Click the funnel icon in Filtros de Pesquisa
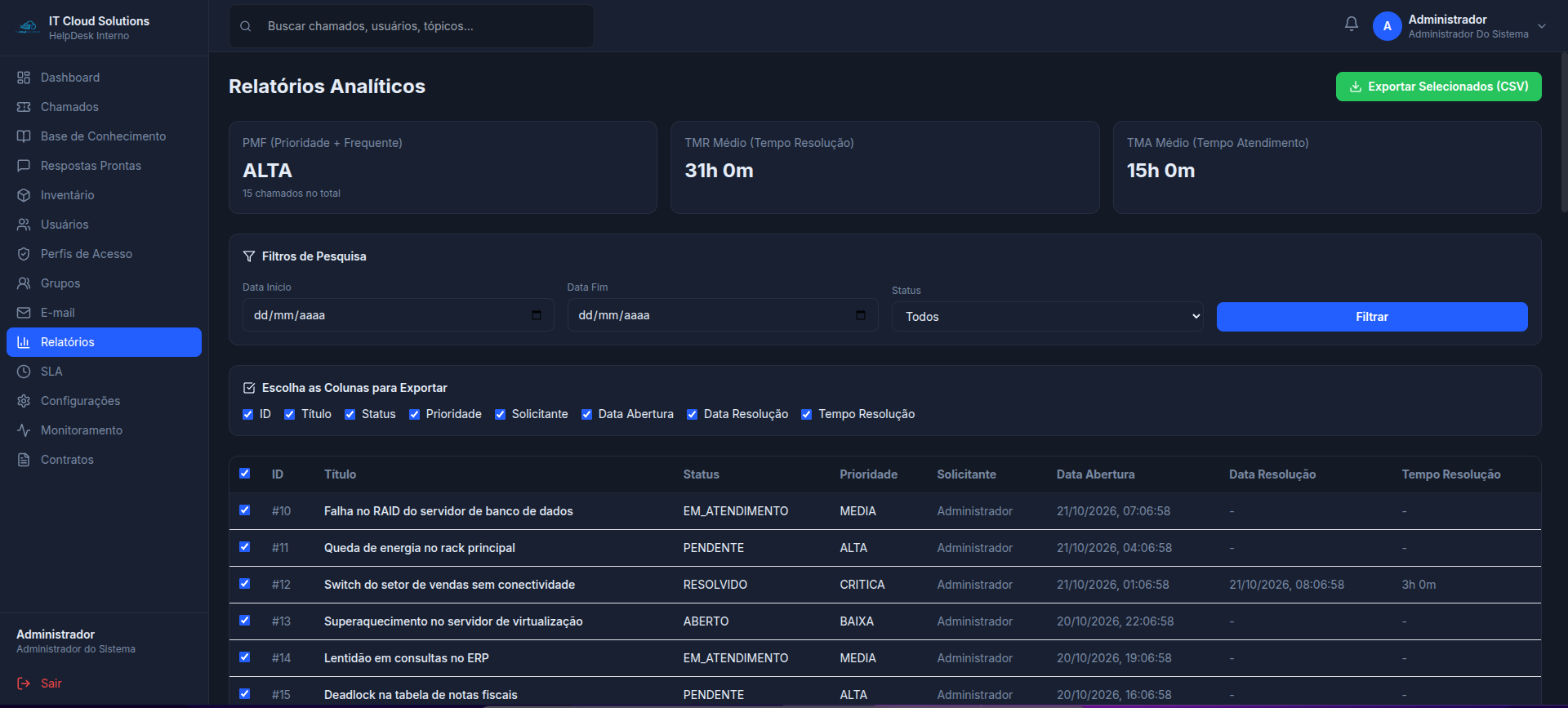Image resolution: width=1568 pixels, height=708 pixels. (x=249, y=256)
